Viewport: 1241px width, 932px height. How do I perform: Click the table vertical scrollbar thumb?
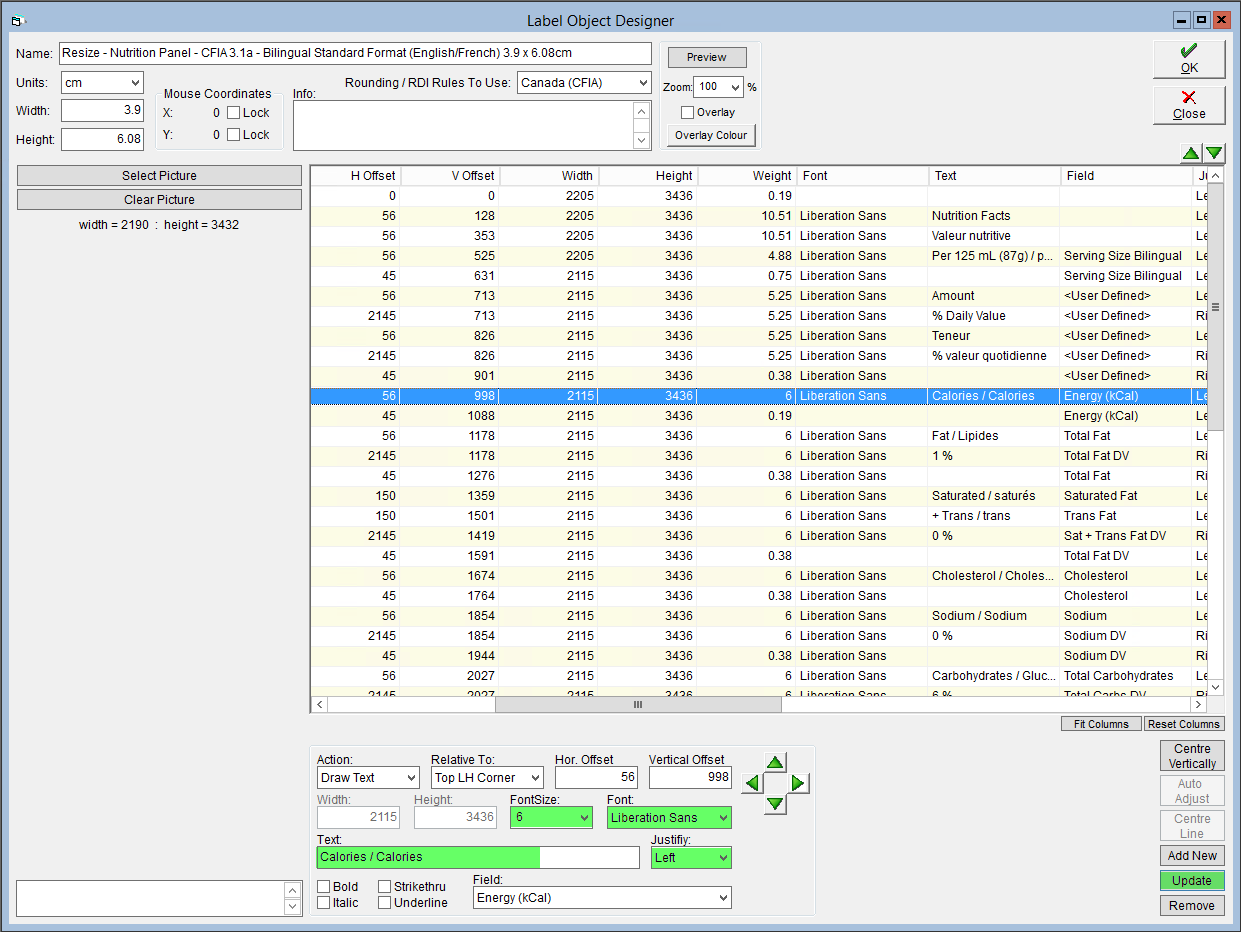click(x=1216, y=307)
